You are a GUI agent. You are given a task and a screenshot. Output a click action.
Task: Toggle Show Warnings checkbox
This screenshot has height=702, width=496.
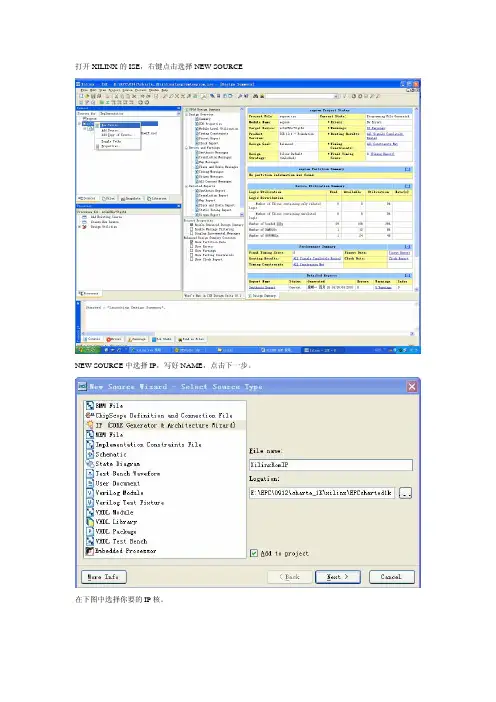tap(192, 251)
